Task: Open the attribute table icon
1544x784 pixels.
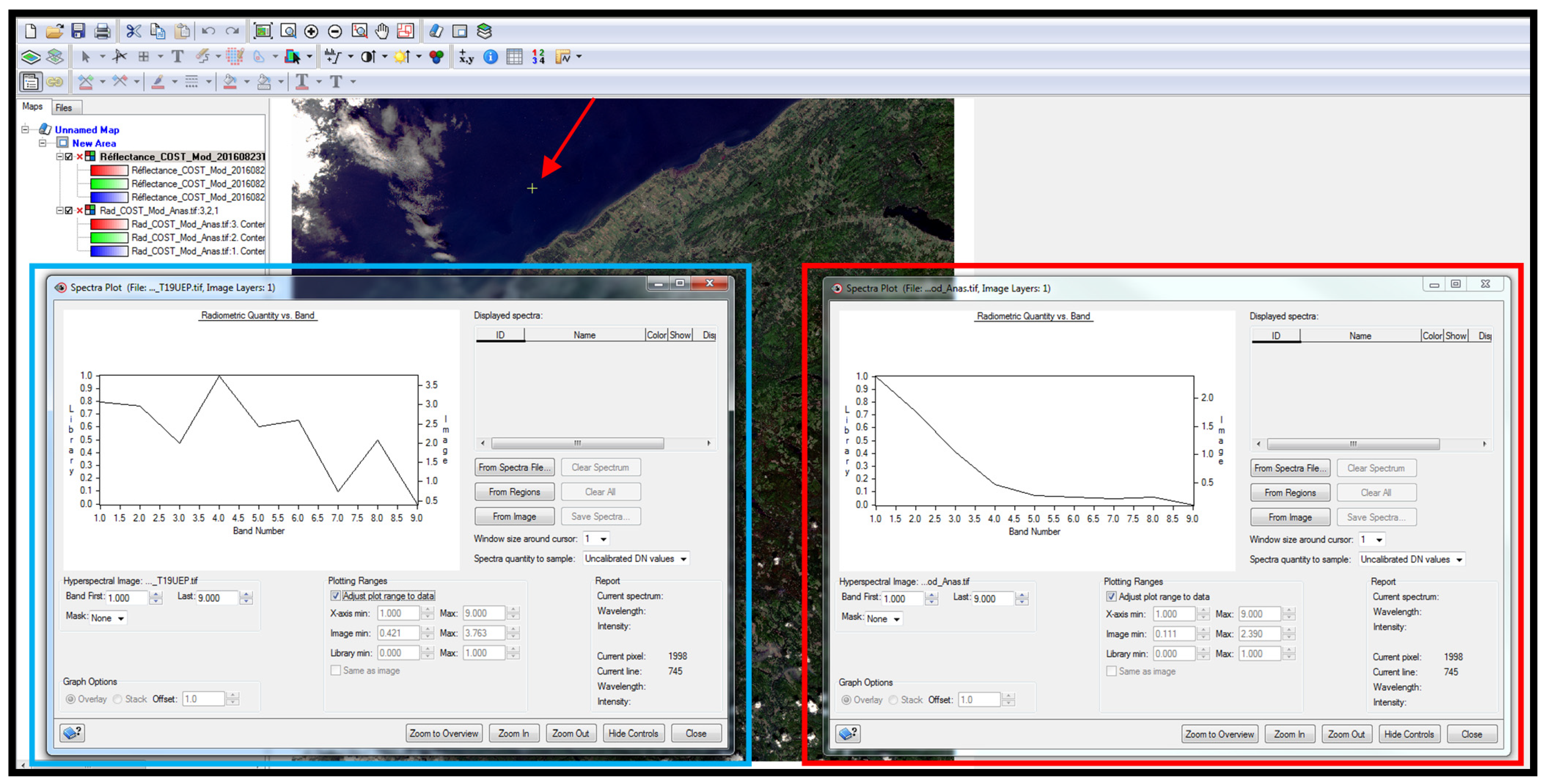Action: [x=514, y=56]
